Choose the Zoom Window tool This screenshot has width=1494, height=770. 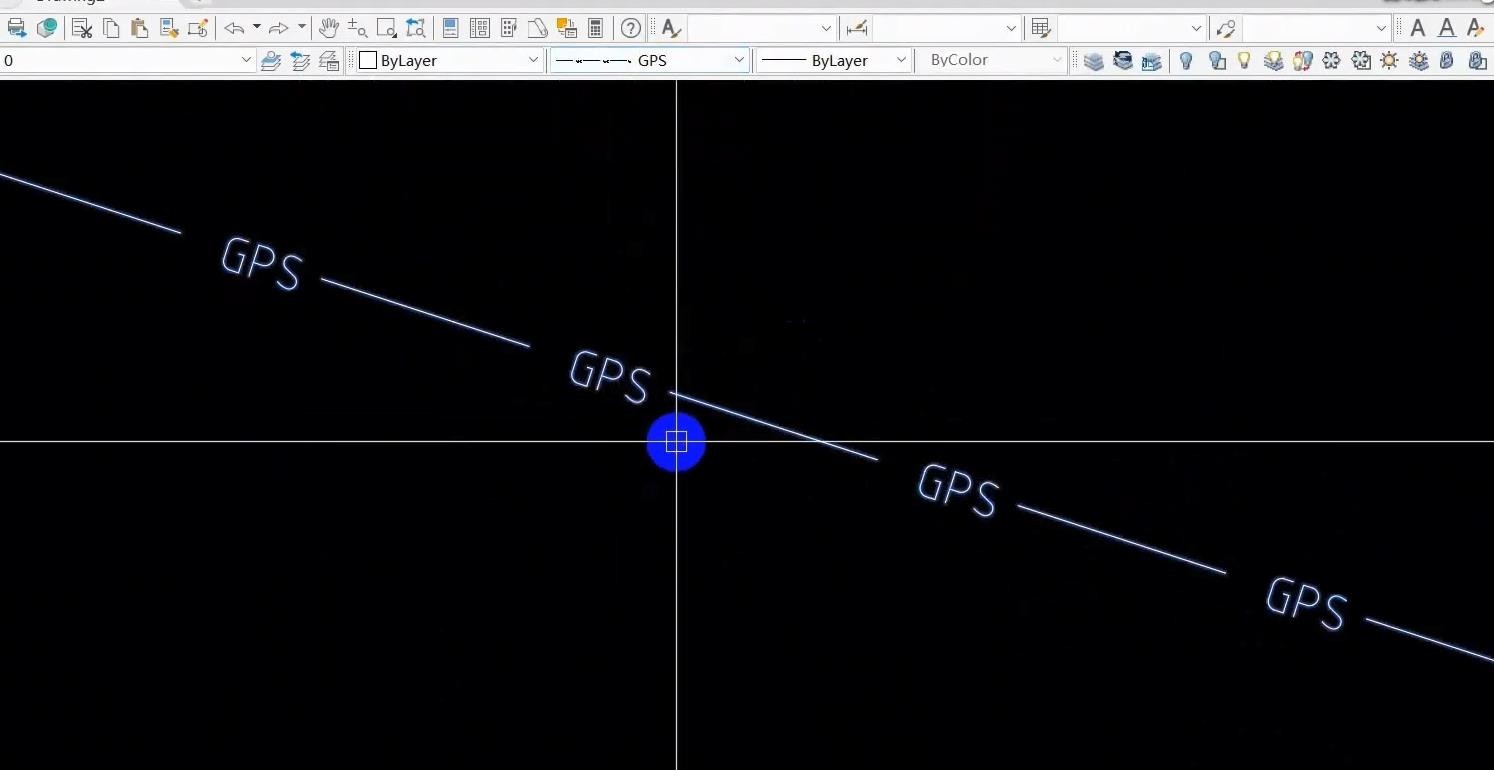[387, 28]
